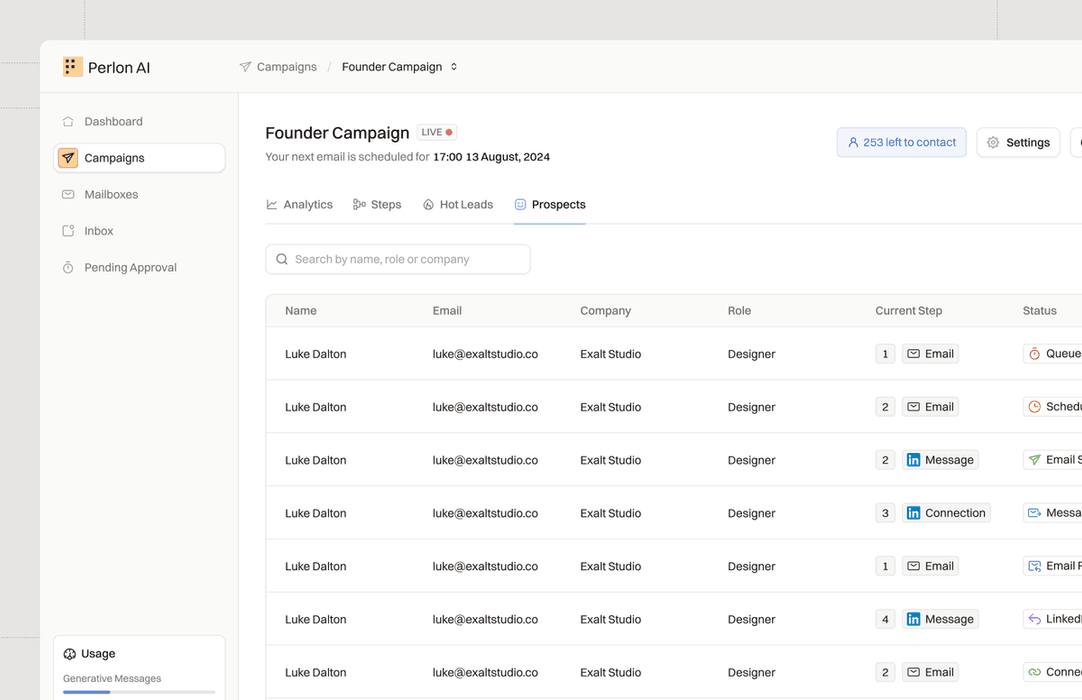Select the Prospects tab
1082x700 pixels.
(550, 205)
